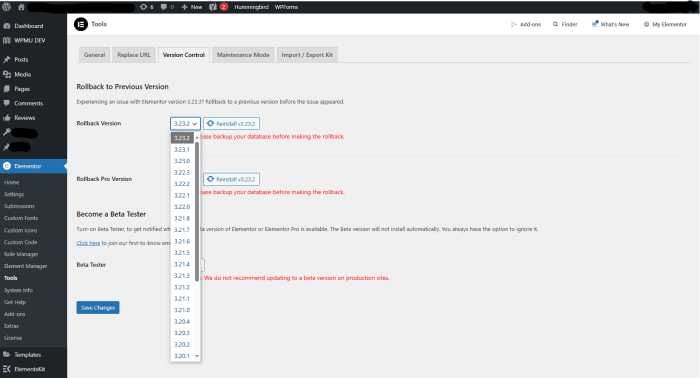Open the updates icon in admin bar
The height and width of the screenshot is (378, 700).
(146, 7)
